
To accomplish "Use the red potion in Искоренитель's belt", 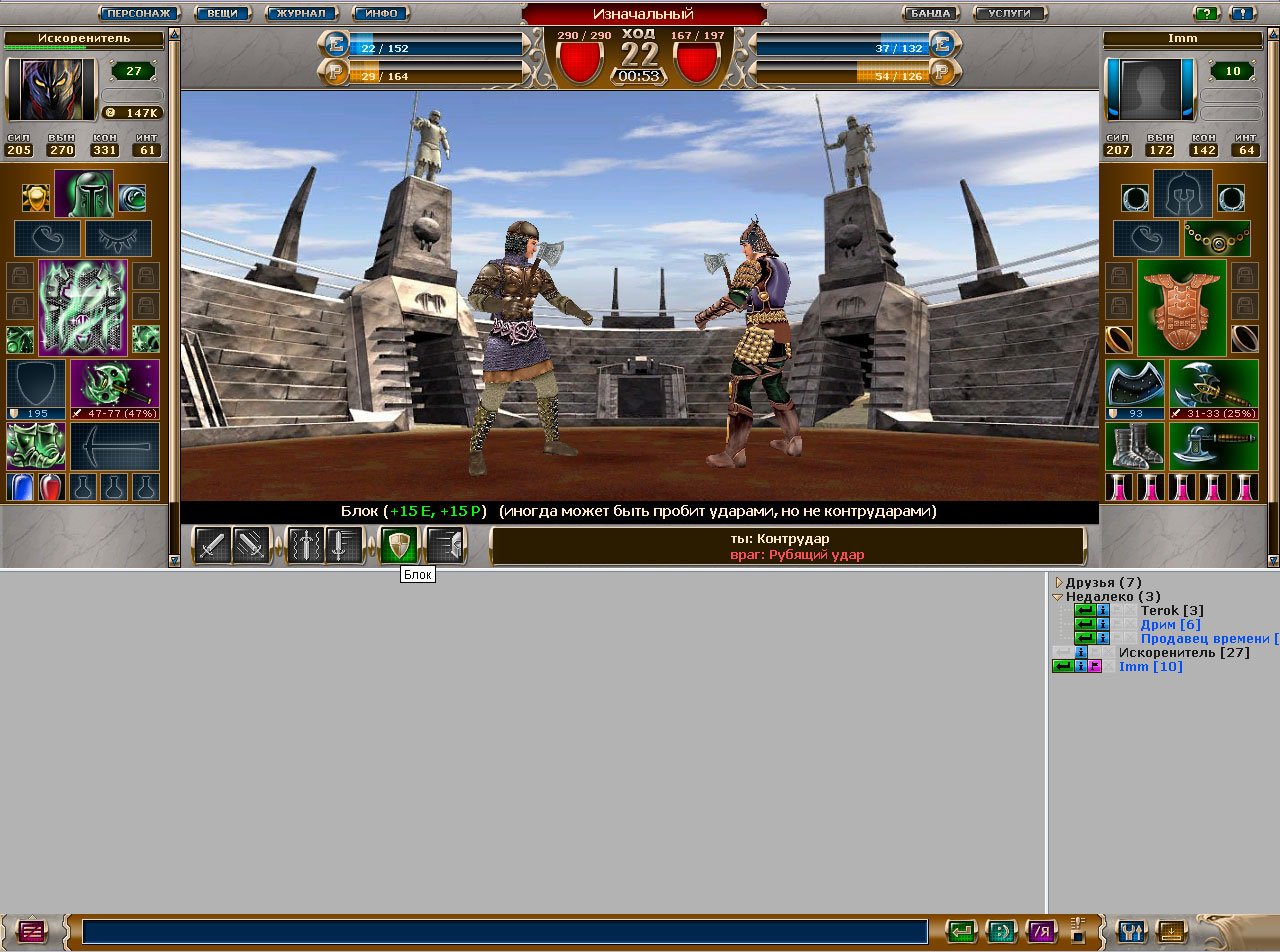I will [51, 487].
